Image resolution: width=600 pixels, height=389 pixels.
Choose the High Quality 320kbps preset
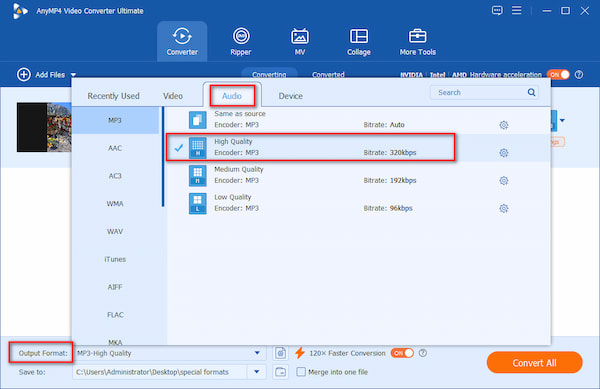click(x=359, y=147)
